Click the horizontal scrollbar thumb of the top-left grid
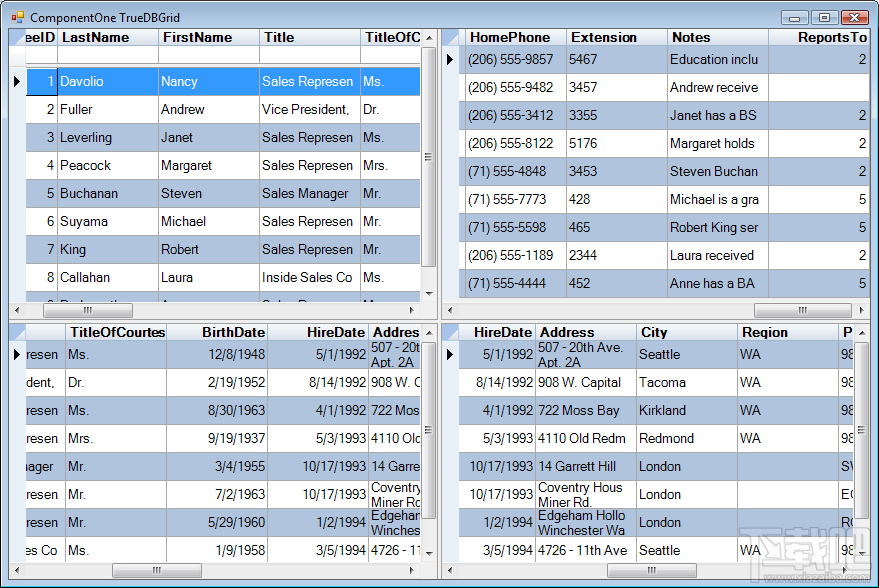The height and width of the screenshot is (588, 879). (88, 310)
